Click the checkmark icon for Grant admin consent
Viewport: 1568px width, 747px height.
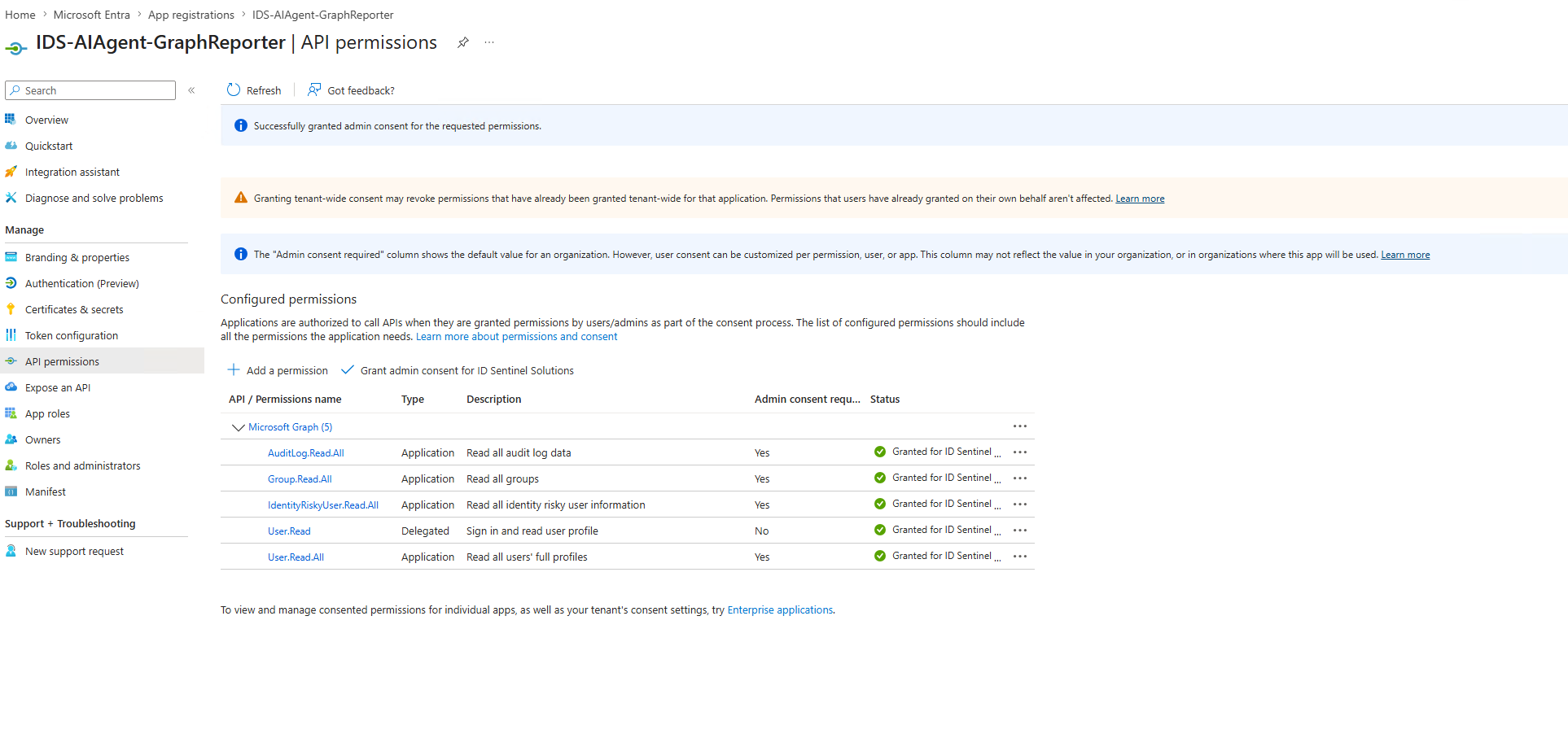pos(348,370)
